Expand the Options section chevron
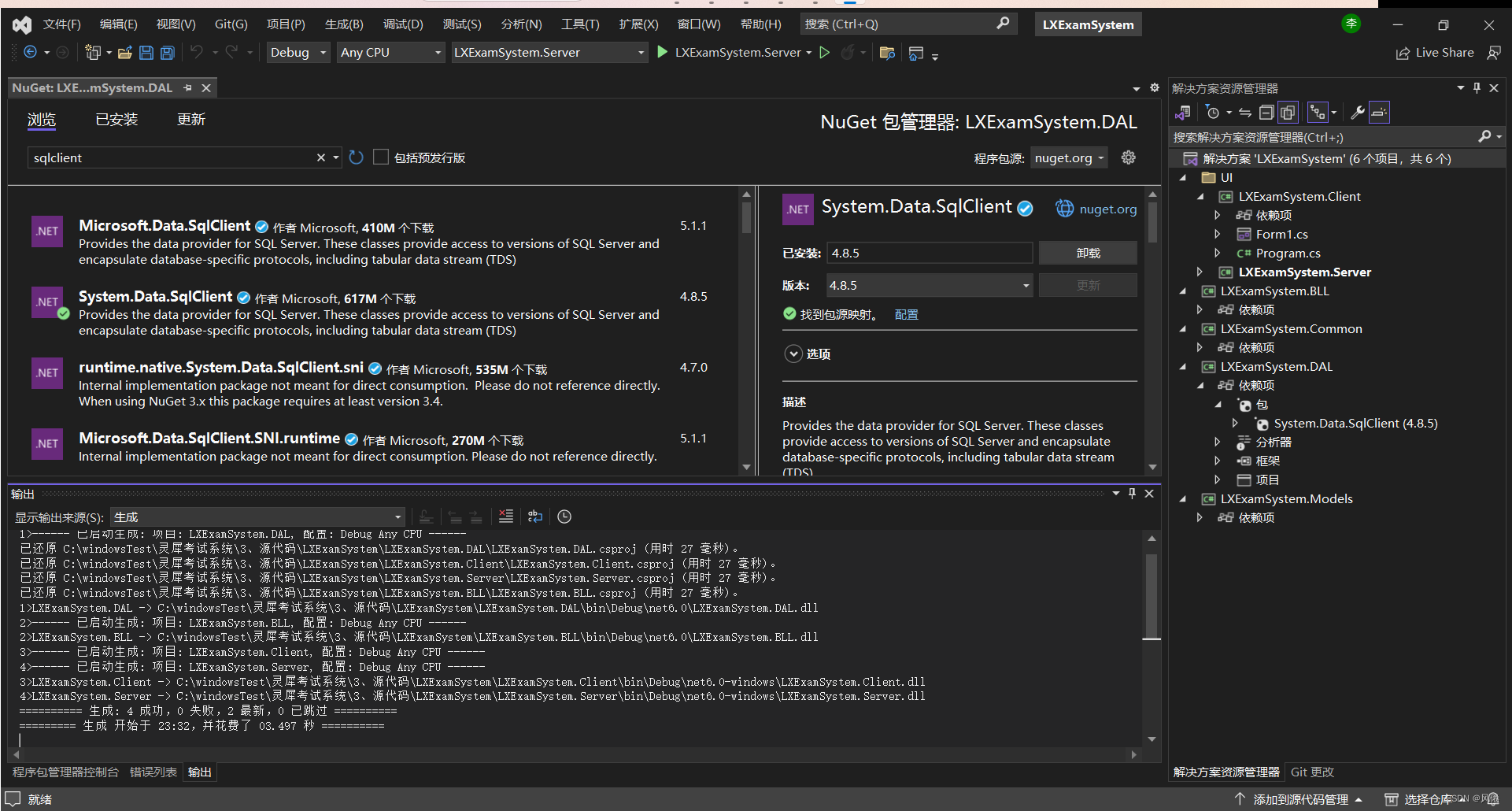The width and height of the screenshot is (1512, 811). click(x=793, y=354)
